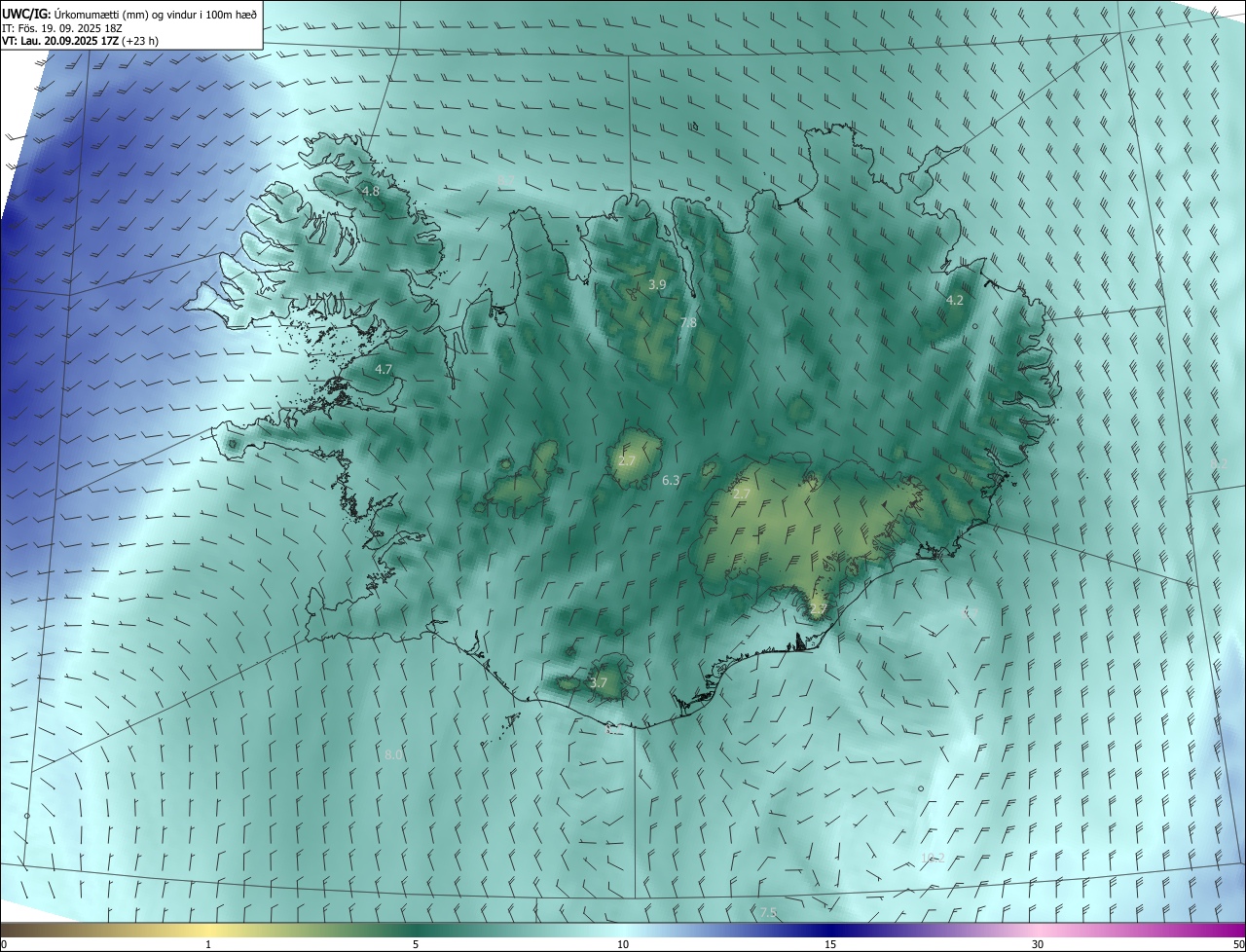Viewport: 1246px width, 952px height.
Task: Click the '50' tick on the color scale
Action: point(1238,945)
